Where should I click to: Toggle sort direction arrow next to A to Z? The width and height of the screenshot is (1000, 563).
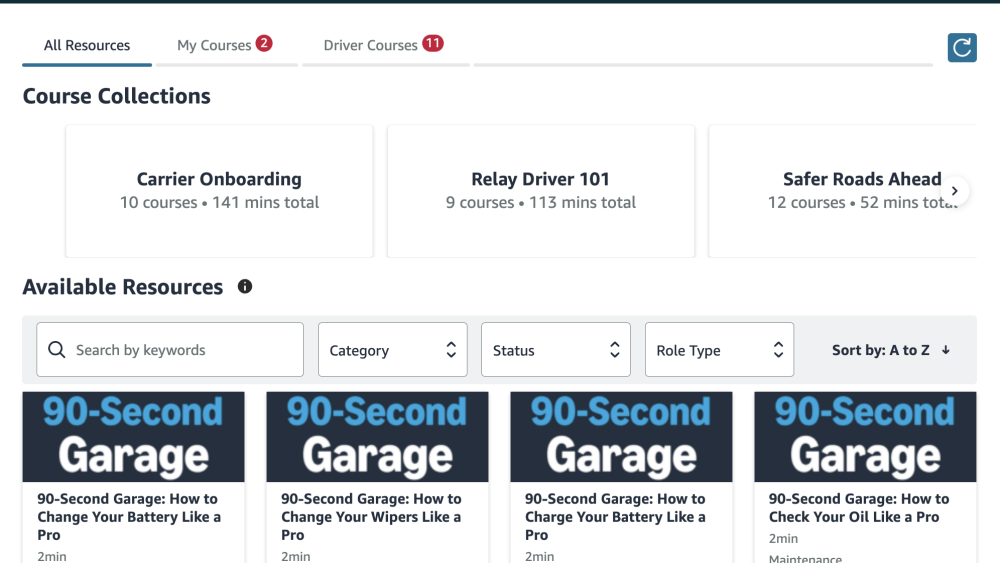(946, 350)
